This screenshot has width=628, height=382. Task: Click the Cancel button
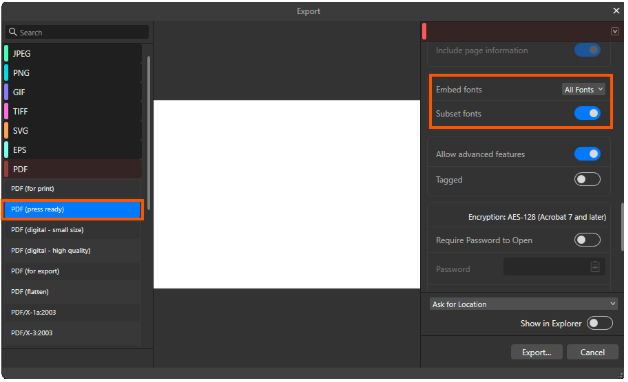pos(592,352)
